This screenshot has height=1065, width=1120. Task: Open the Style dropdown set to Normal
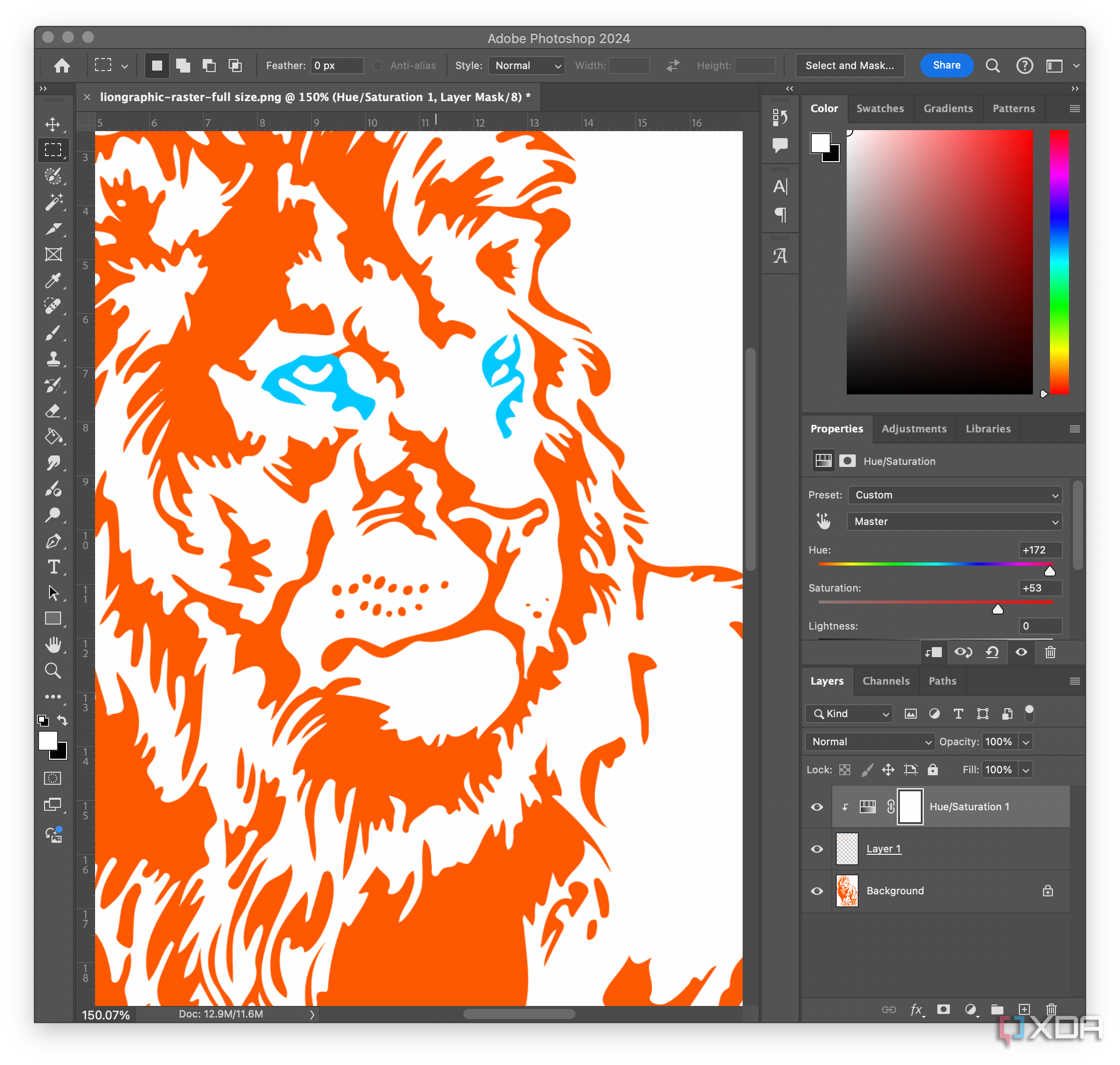[526, 66]
